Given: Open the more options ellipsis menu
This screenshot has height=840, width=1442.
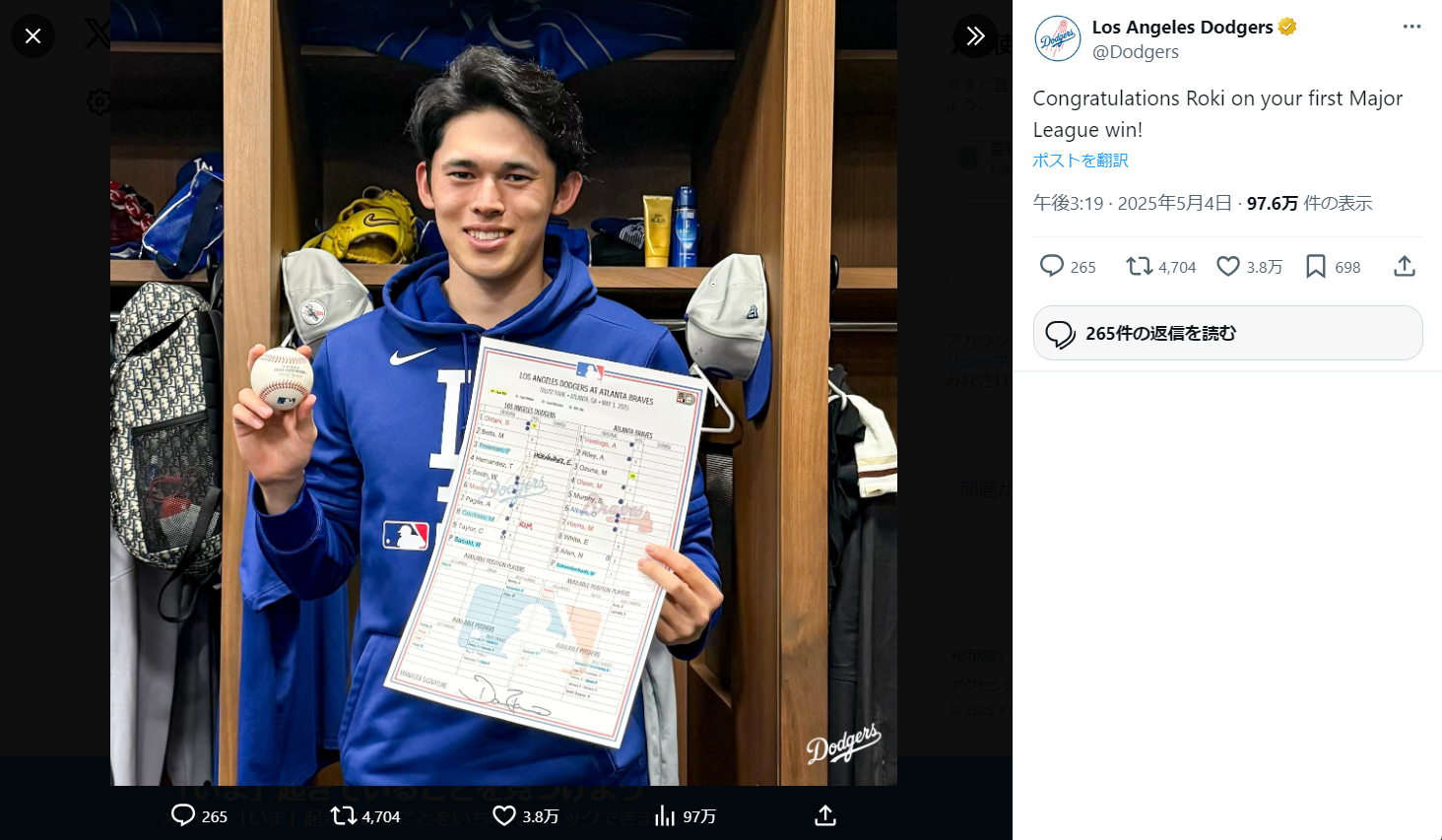Looking at the screenshot, I should pyautogui.click(x=1411, y=27).
